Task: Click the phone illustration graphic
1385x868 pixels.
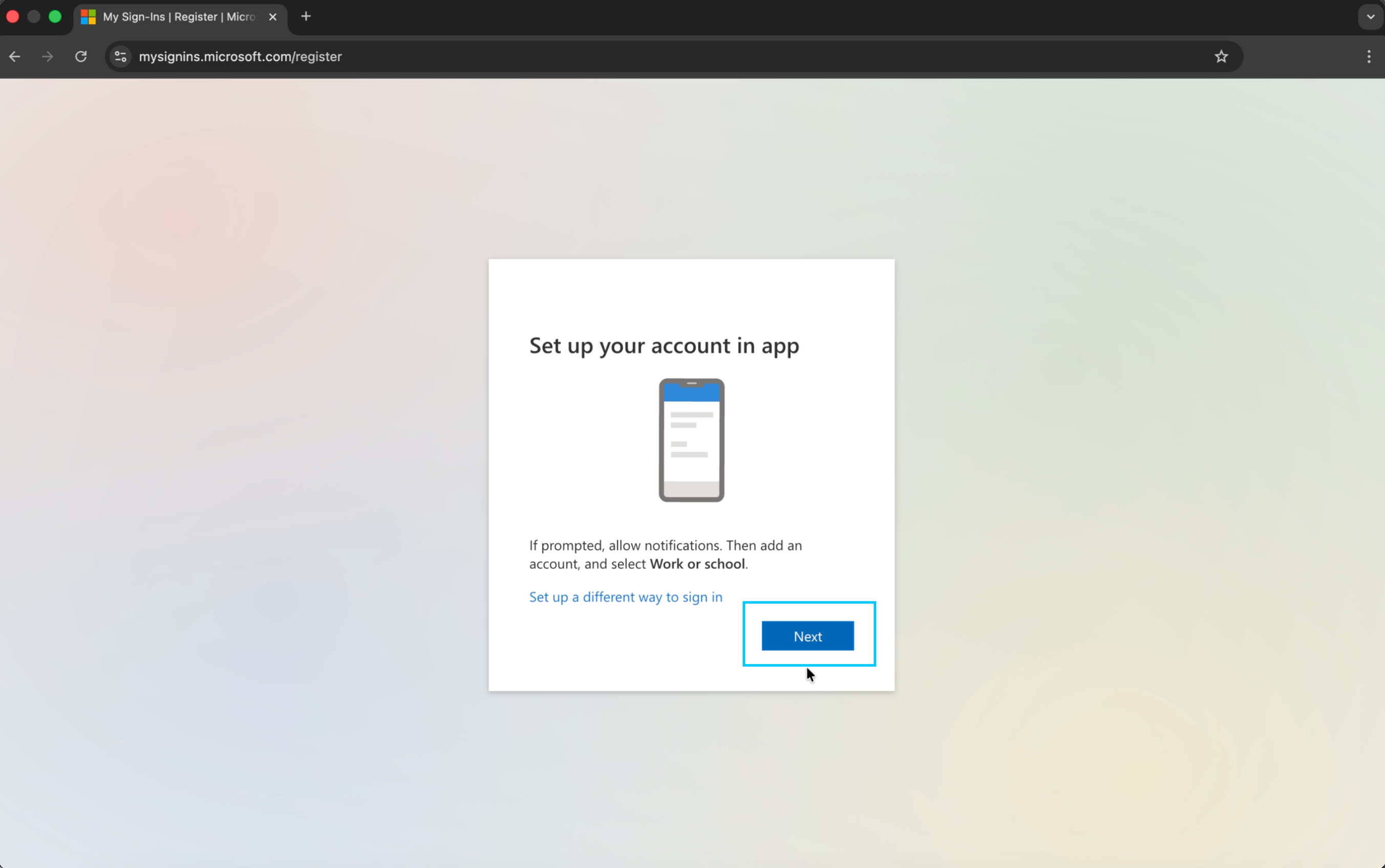Action: (x=691, y=440)
